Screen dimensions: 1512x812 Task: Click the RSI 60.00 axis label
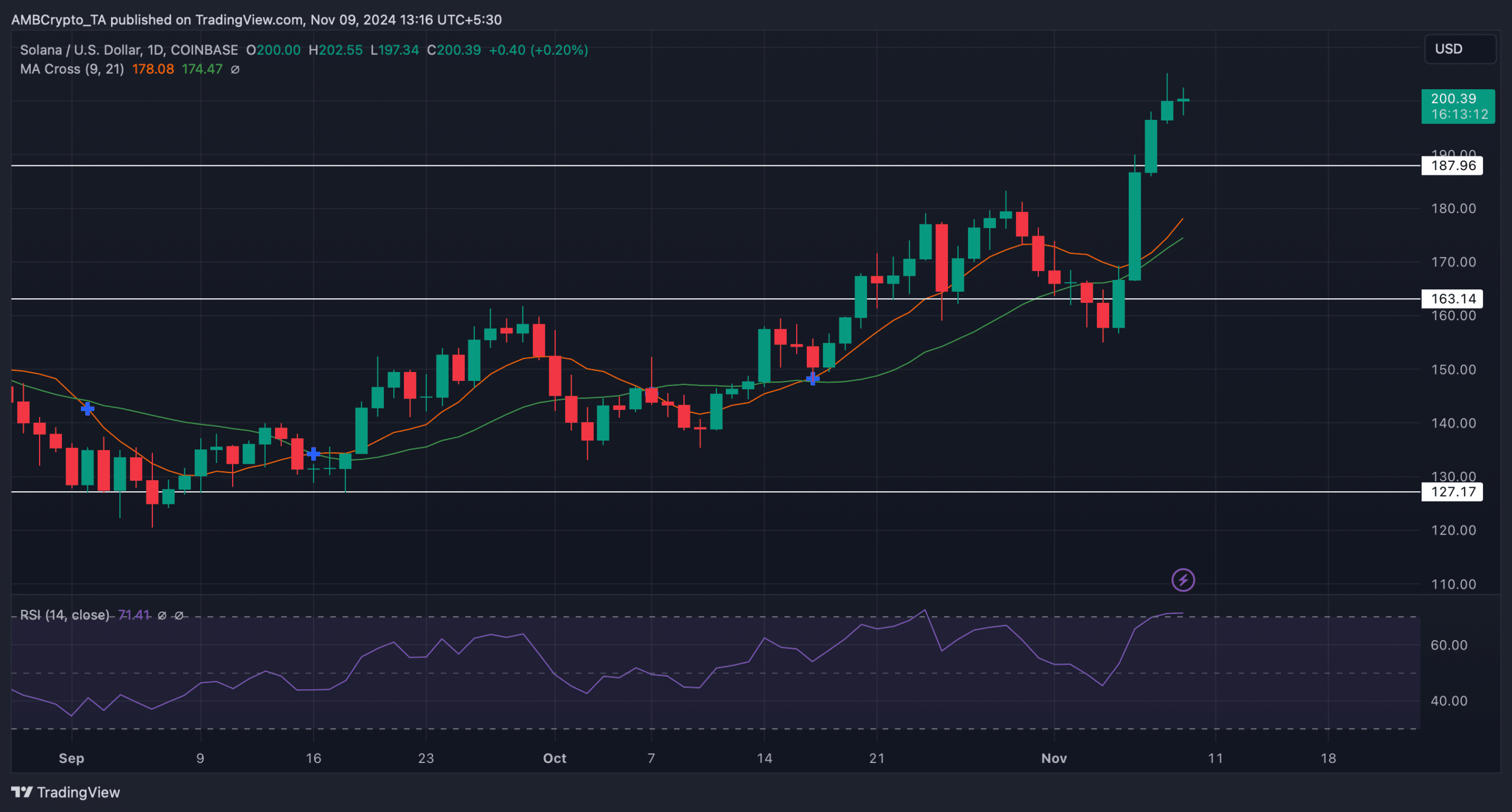1449,645
